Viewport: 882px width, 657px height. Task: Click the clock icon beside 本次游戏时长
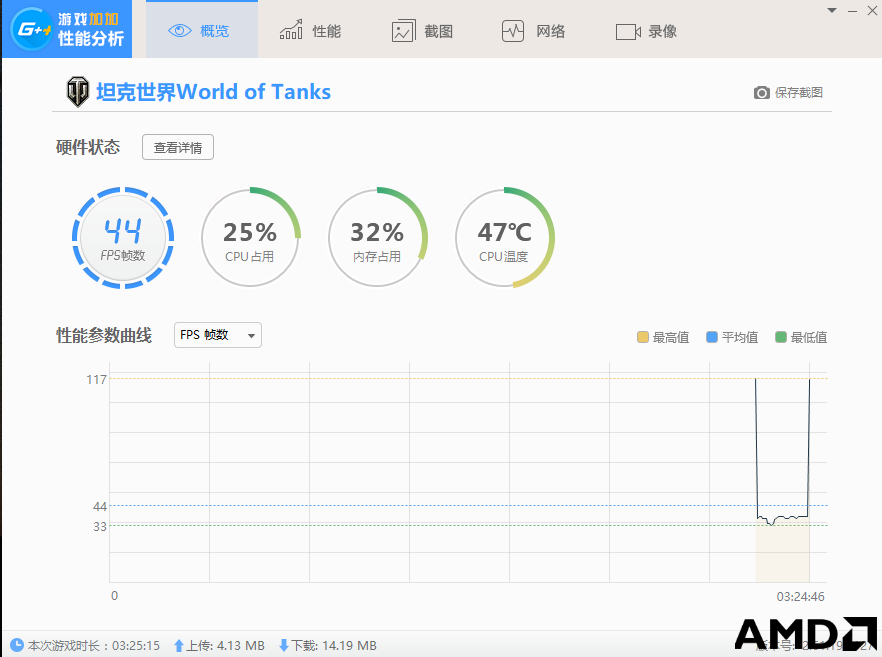click(17, 645)
